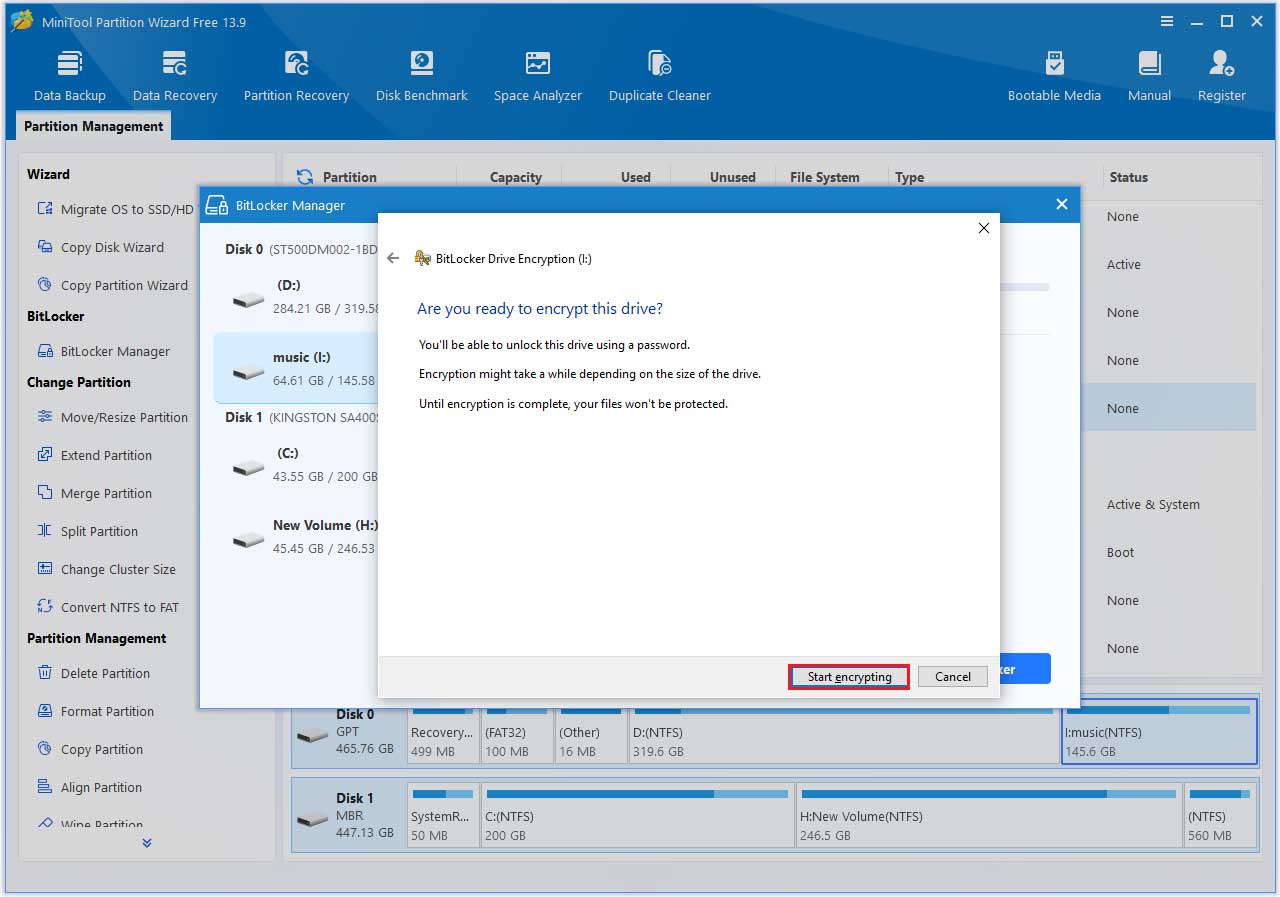Select Disk 1 MBR in disk map

tap(349, 816)
